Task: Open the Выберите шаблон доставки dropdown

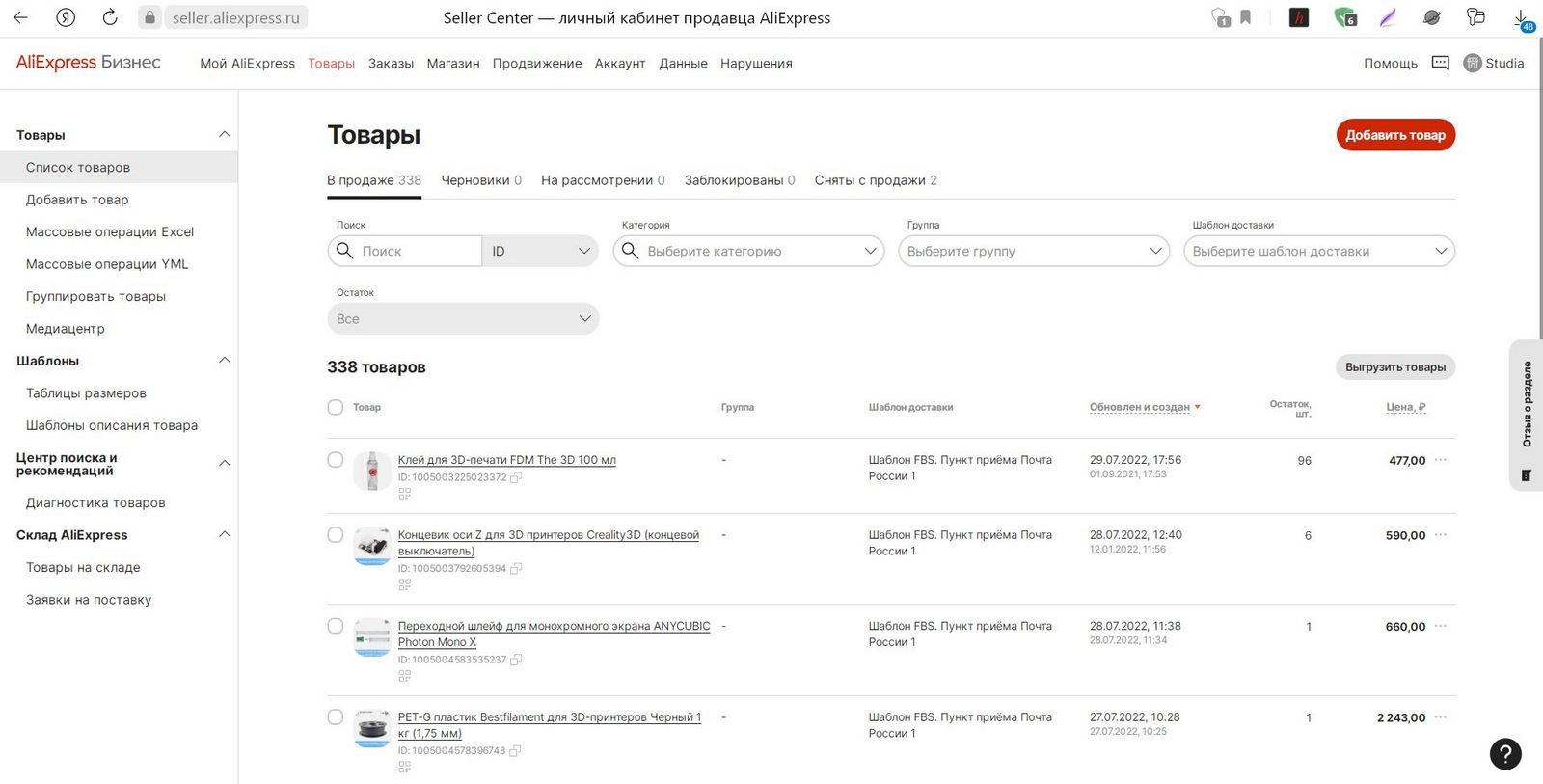Action: [x=1319, y=251]
